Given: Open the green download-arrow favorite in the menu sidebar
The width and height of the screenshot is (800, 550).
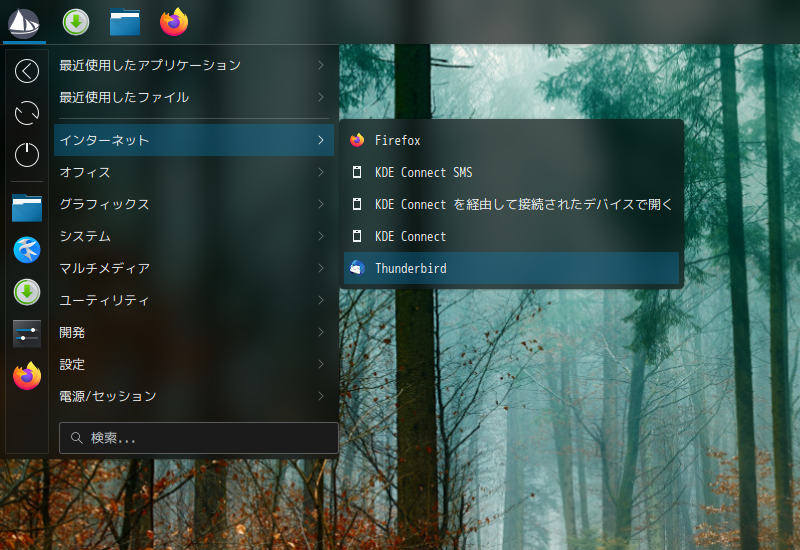Looking at the screenshot, I should coord(27,292).
